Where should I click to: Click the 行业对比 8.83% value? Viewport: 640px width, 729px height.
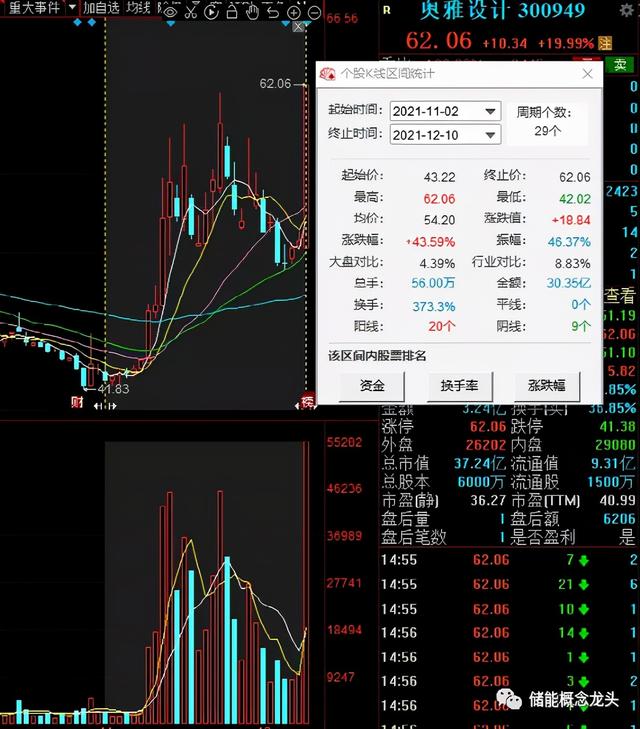tap(573, 264)
